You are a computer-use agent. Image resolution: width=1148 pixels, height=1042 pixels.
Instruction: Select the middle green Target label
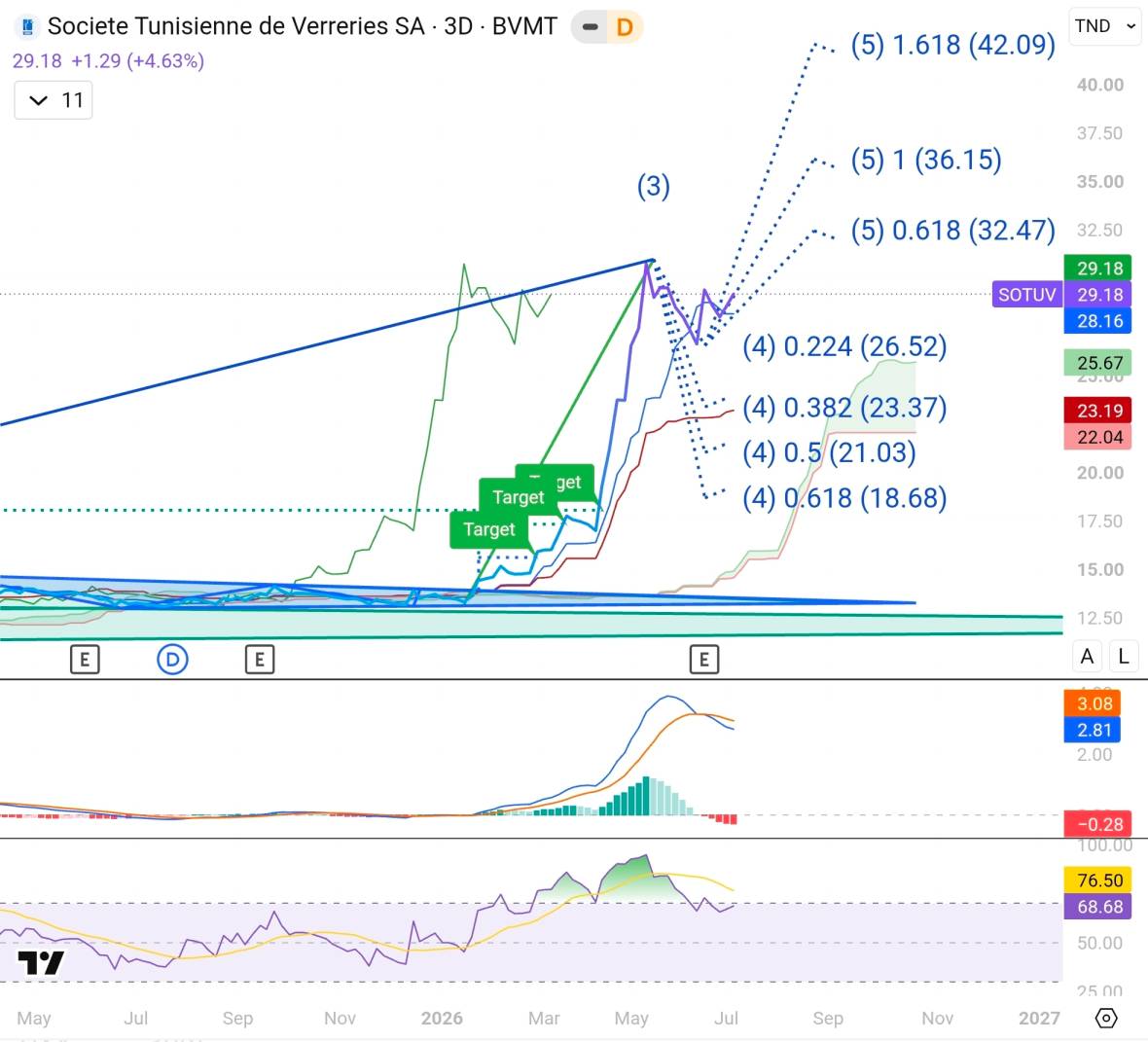(x=519, y=497)
